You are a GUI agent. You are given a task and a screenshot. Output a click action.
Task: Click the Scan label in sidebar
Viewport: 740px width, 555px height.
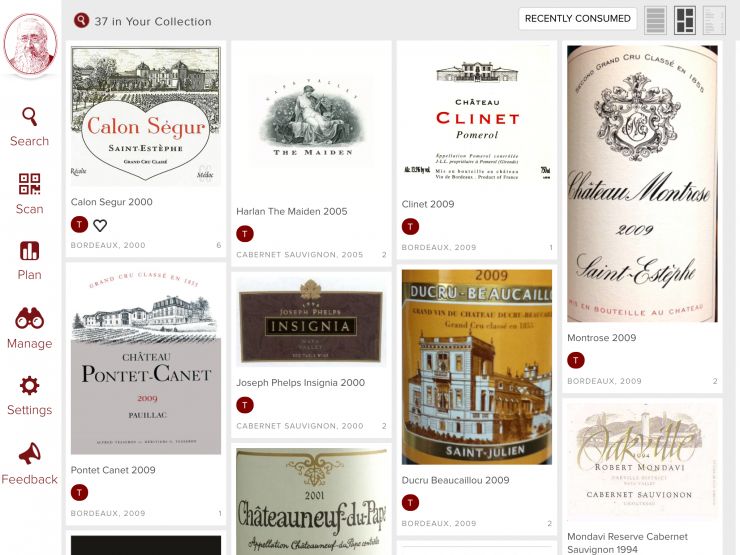pyautogui.click(x=29, y=209)
